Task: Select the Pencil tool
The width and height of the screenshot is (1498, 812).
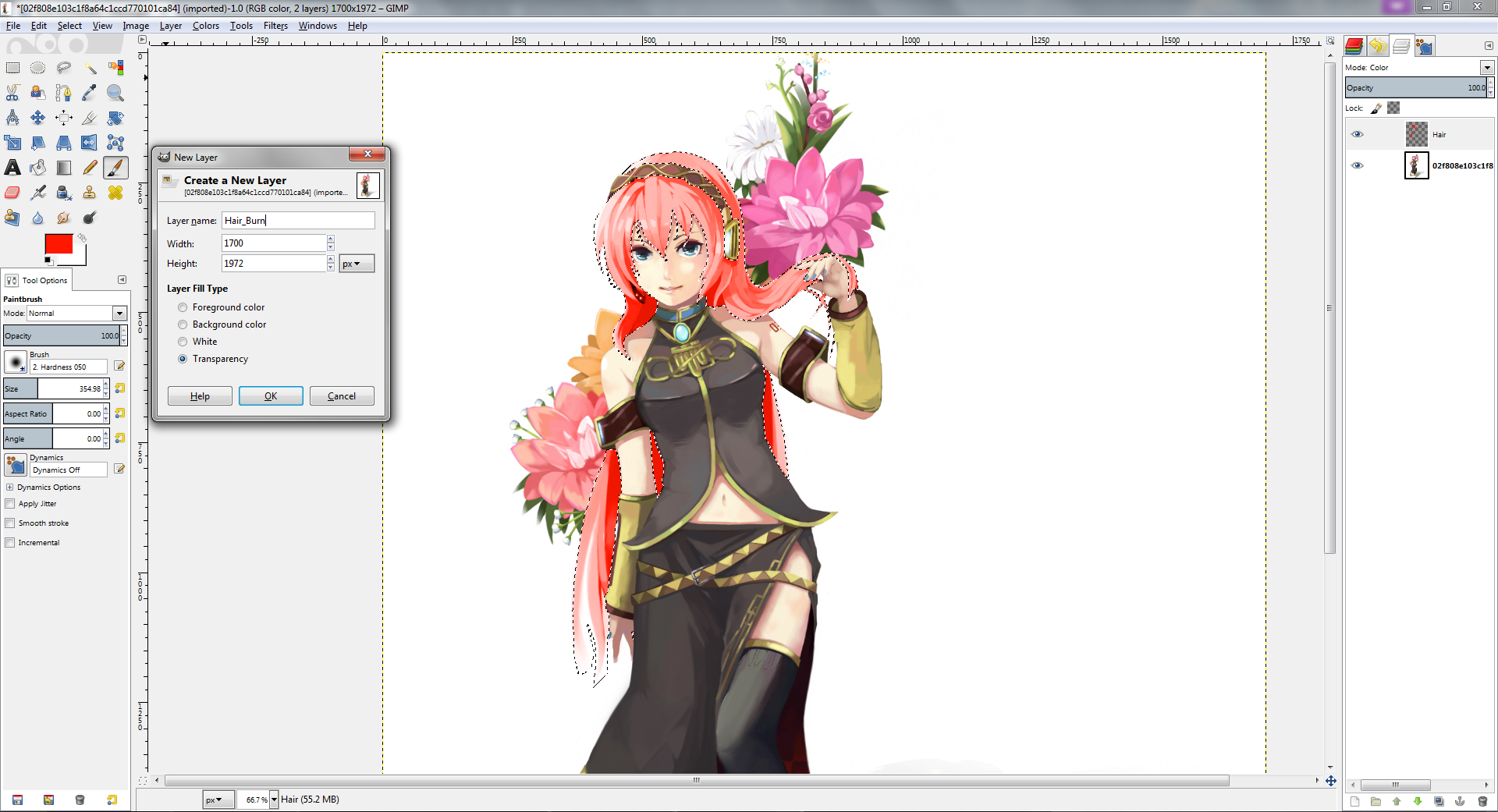Action: pyautogui.click(x=90, y=168)
